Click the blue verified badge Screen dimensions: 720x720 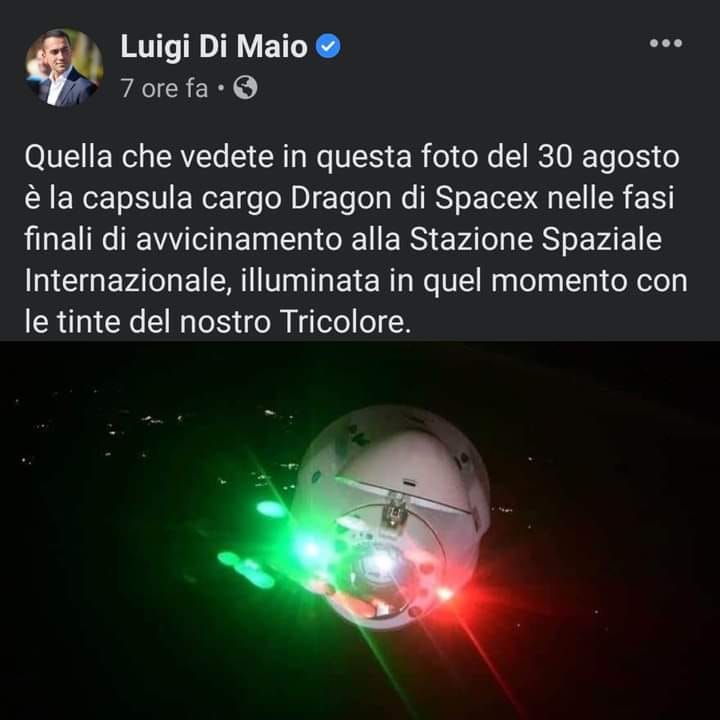click(x=328, y=46)
